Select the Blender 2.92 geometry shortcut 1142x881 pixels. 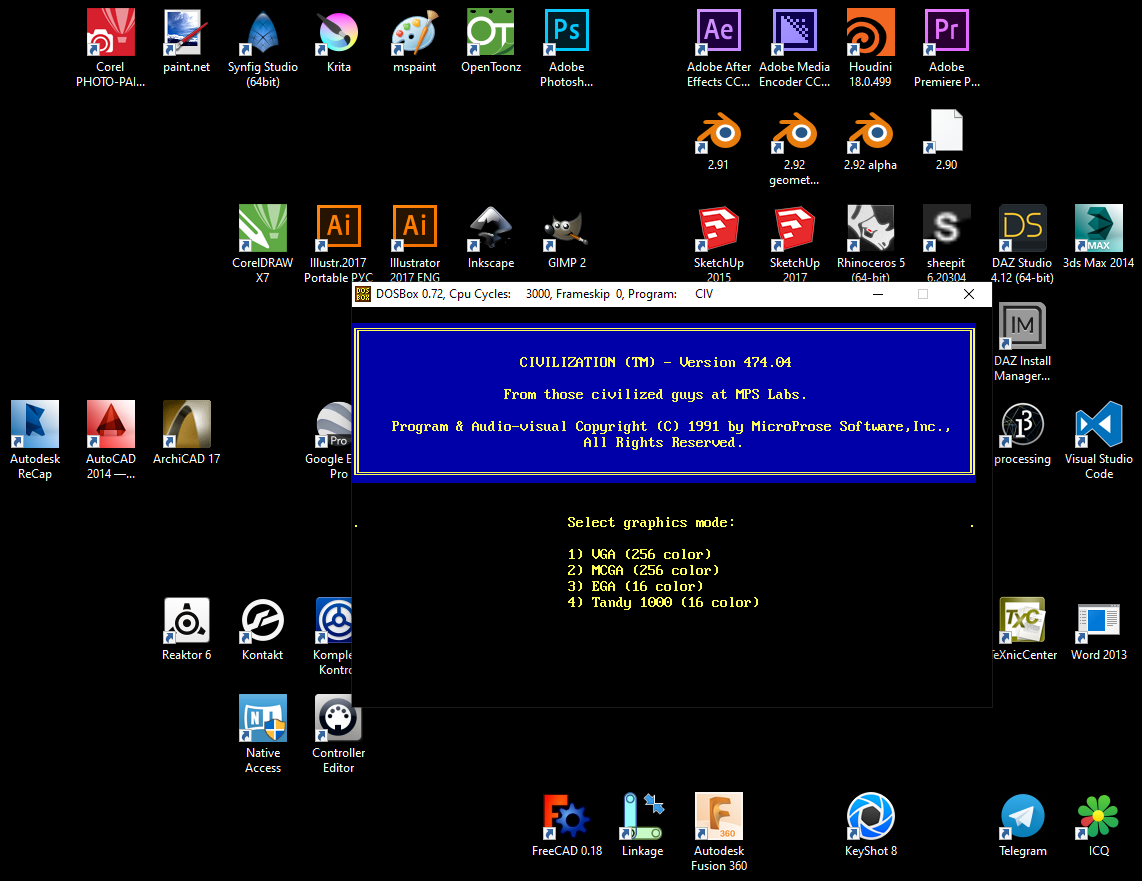pyautogui.click(x=795, y=132)
